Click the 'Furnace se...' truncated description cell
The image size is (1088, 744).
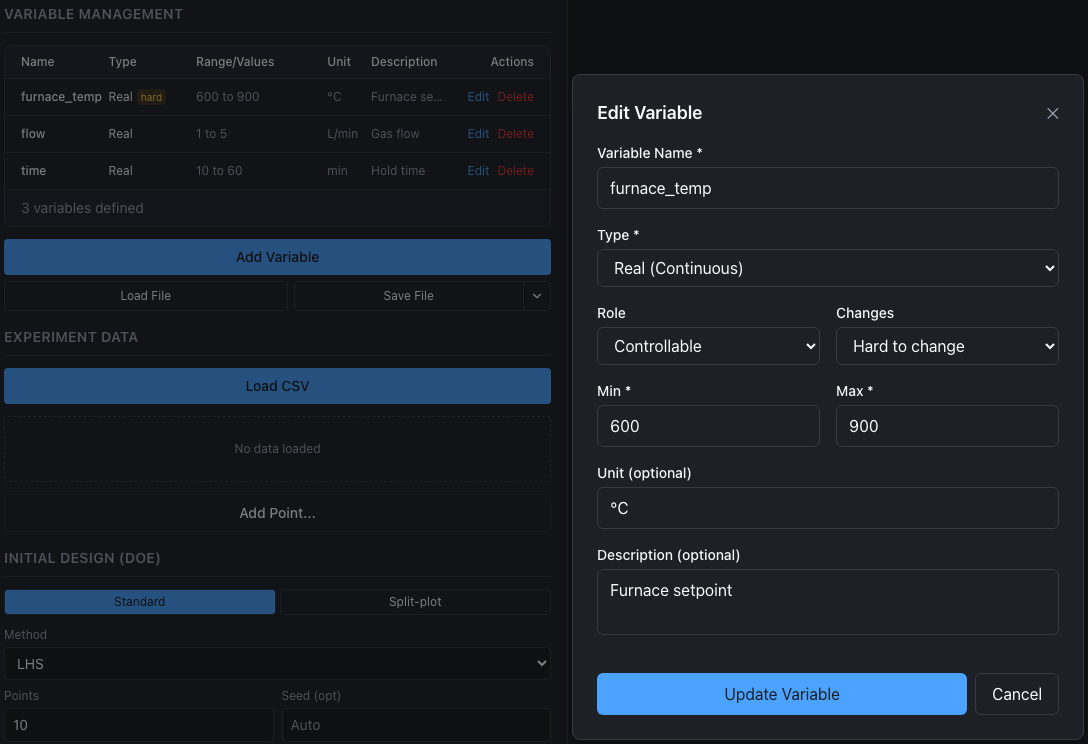click(407, 96)
